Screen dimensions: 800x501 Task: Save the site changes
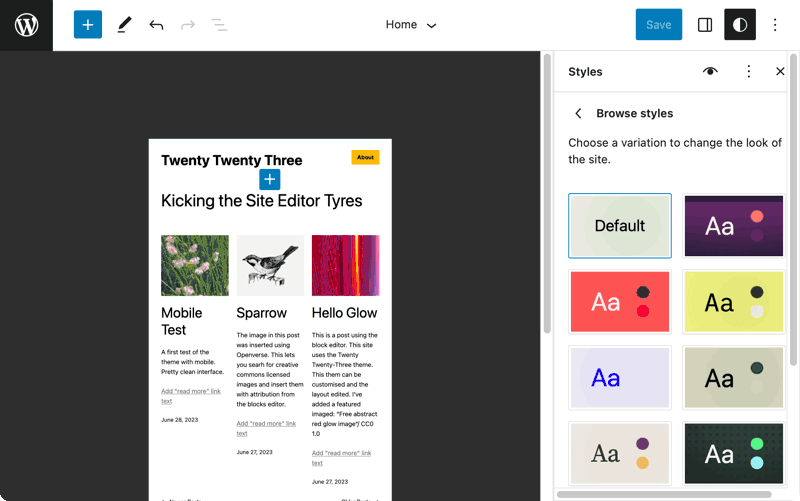[659, 24]
